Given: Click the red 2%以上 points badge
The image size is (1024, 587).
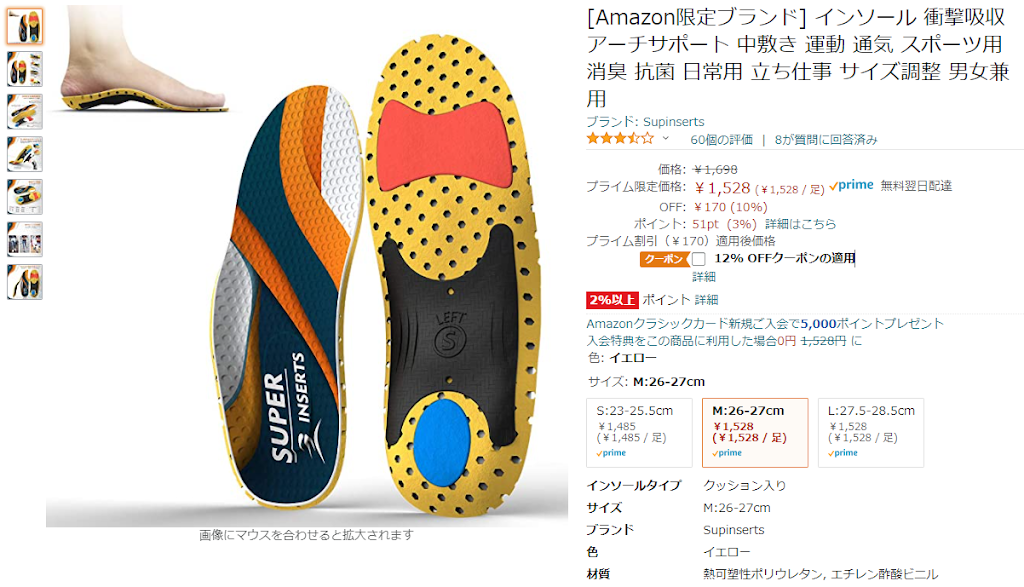Looking at the screenshot, I should point(612,300).
